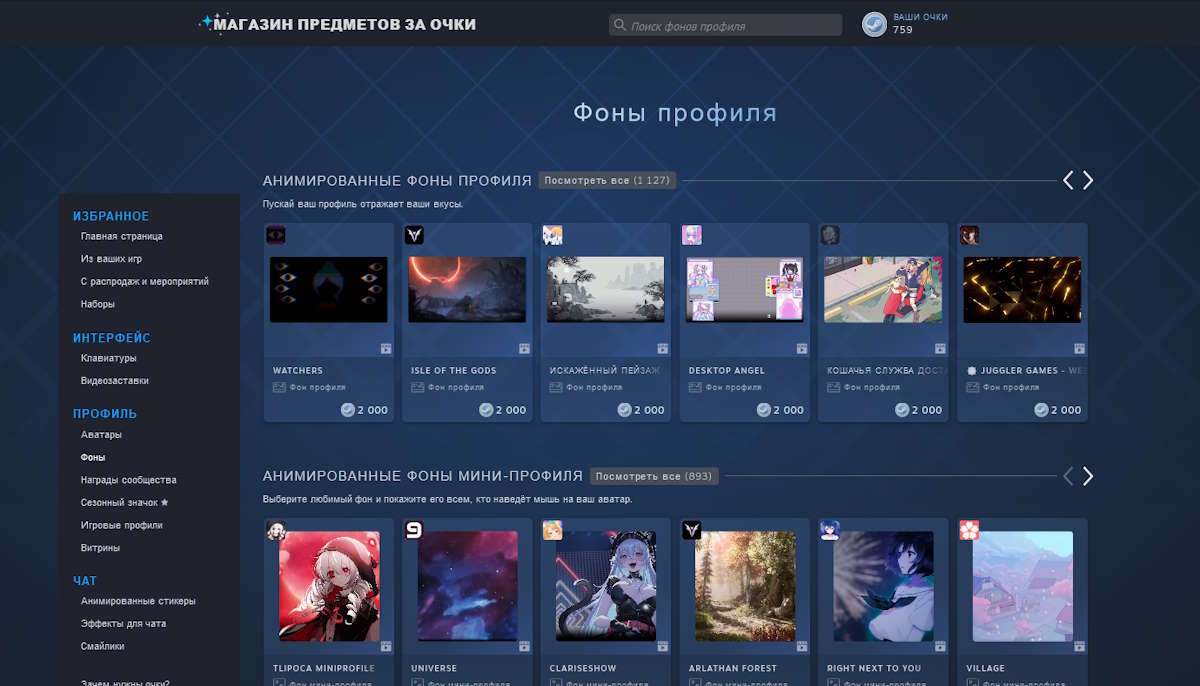Open Right Next To You thumbnail
This screenshot has height=686, width=1200.
coord(883,586)
